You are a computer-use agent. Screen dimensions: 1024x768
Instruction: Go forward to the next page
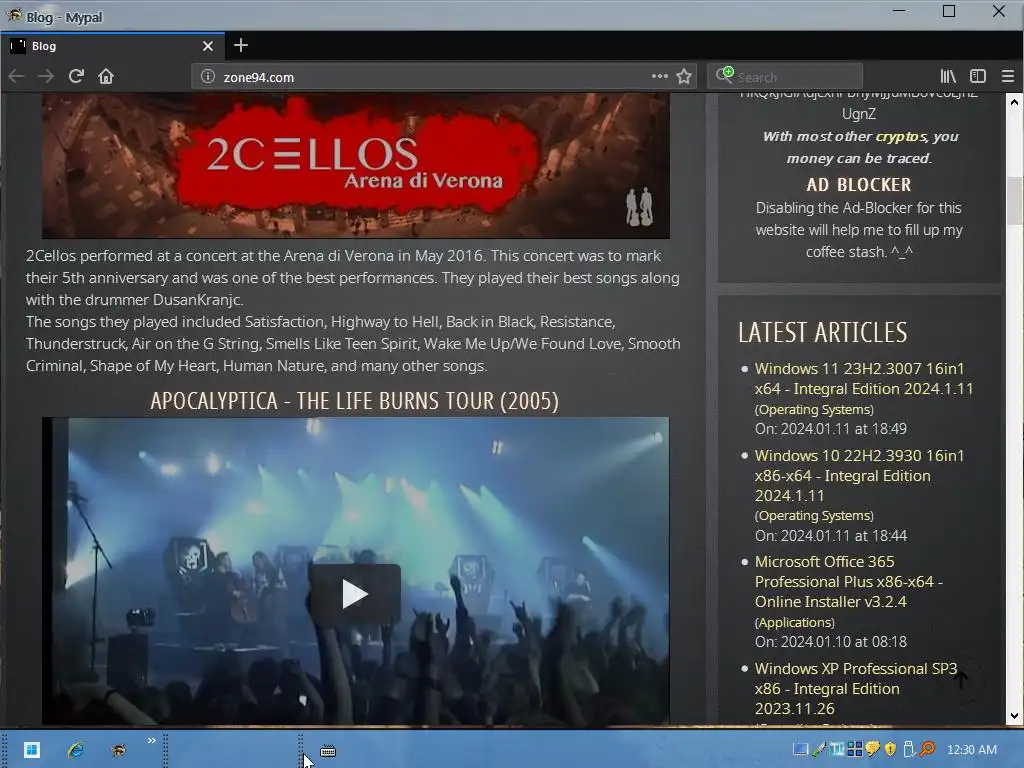(x=46, y=76)
